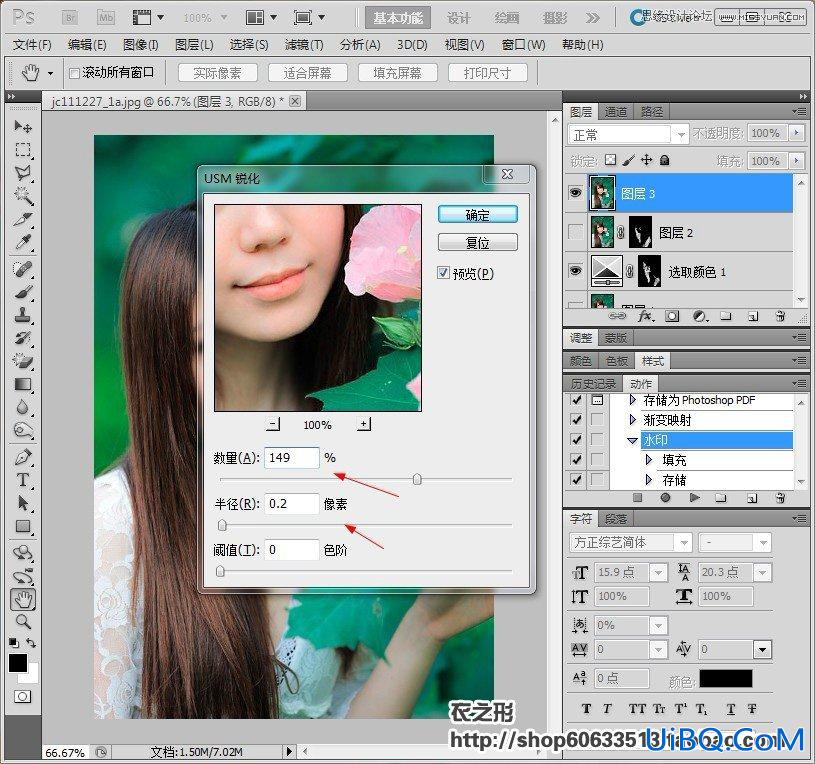Toggle checkmark for 存储 action
This screenshot has width=815, height=764.
pyautogui.click(x=576, y=479)
